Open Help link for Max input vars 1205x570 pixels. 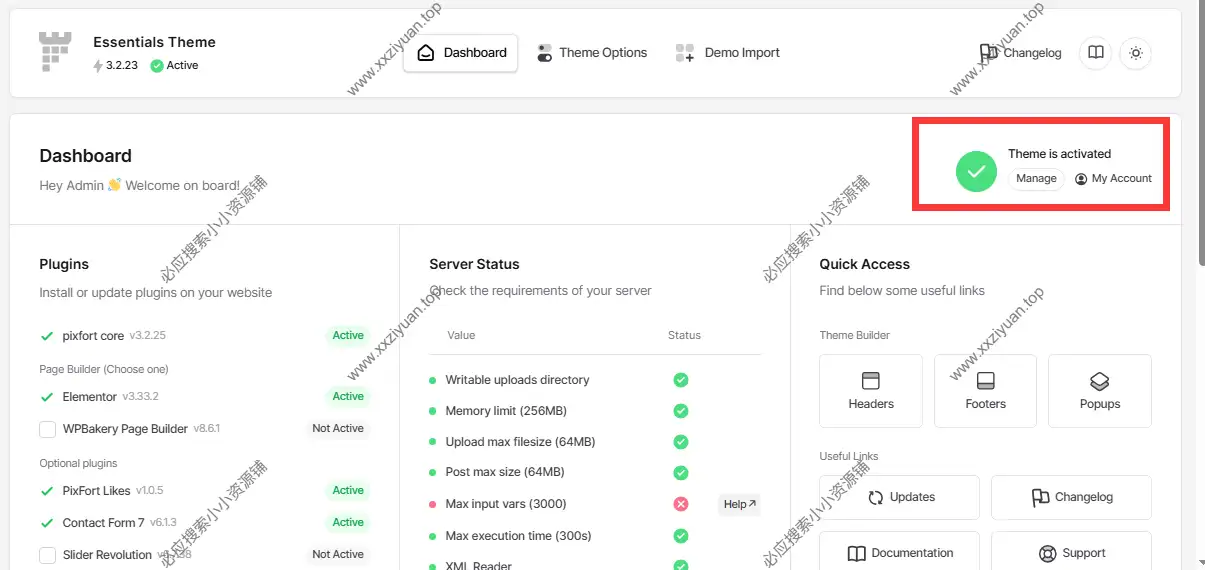[x=739, y=504]
